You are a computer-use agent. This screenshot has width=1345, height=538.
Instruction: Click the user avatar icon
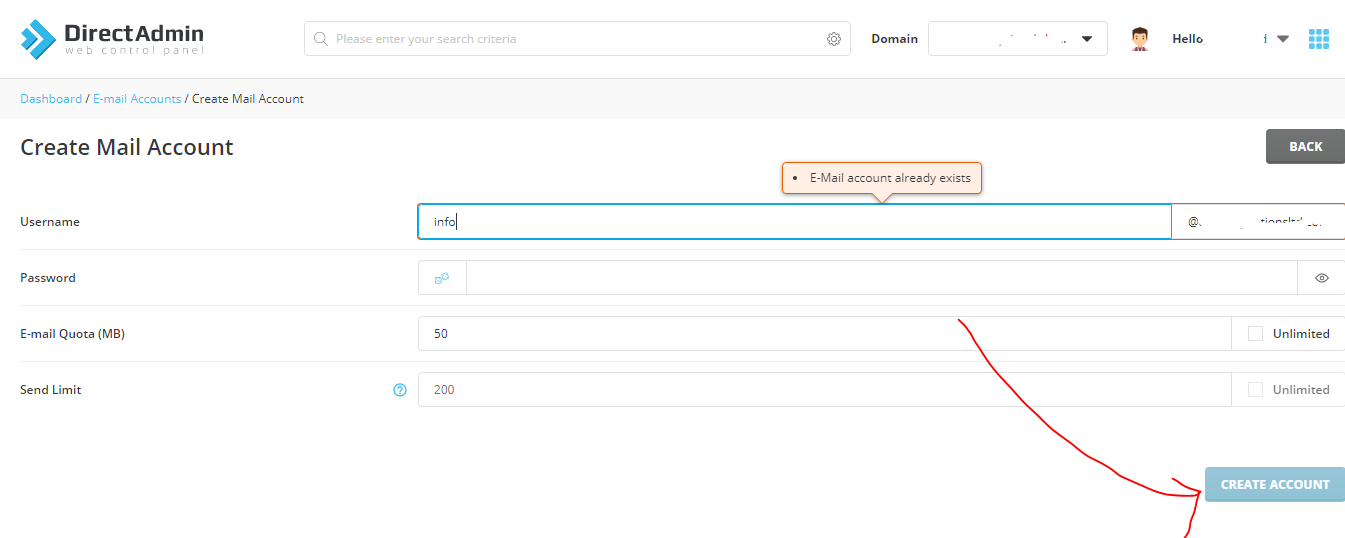point(1139,39)
